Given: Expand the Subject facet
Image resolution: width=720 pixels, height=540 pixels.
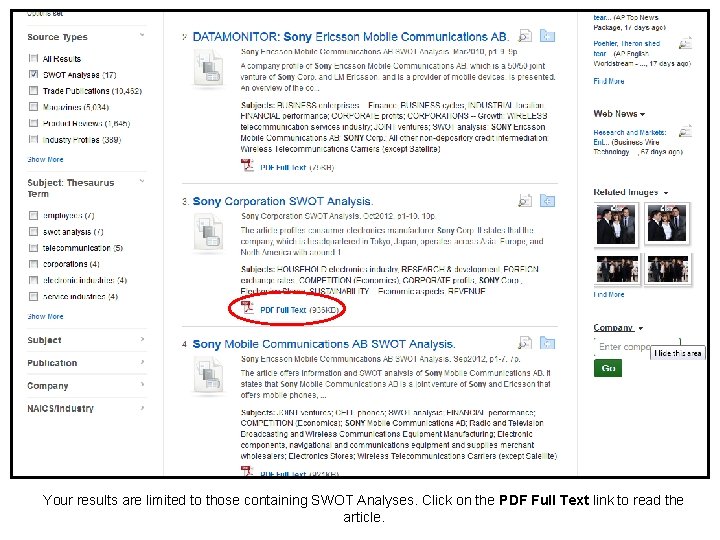Looking at the screenshot, I should pos(142,339).
